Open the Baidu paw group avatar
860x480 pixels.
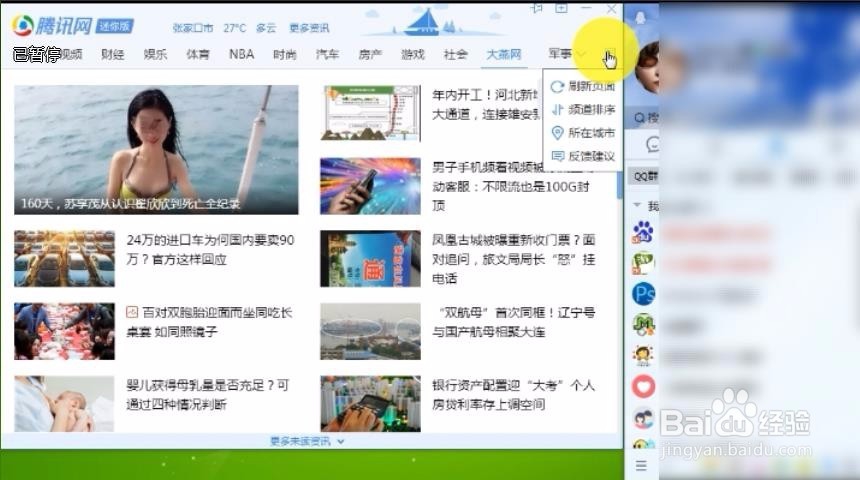point(643,232)
